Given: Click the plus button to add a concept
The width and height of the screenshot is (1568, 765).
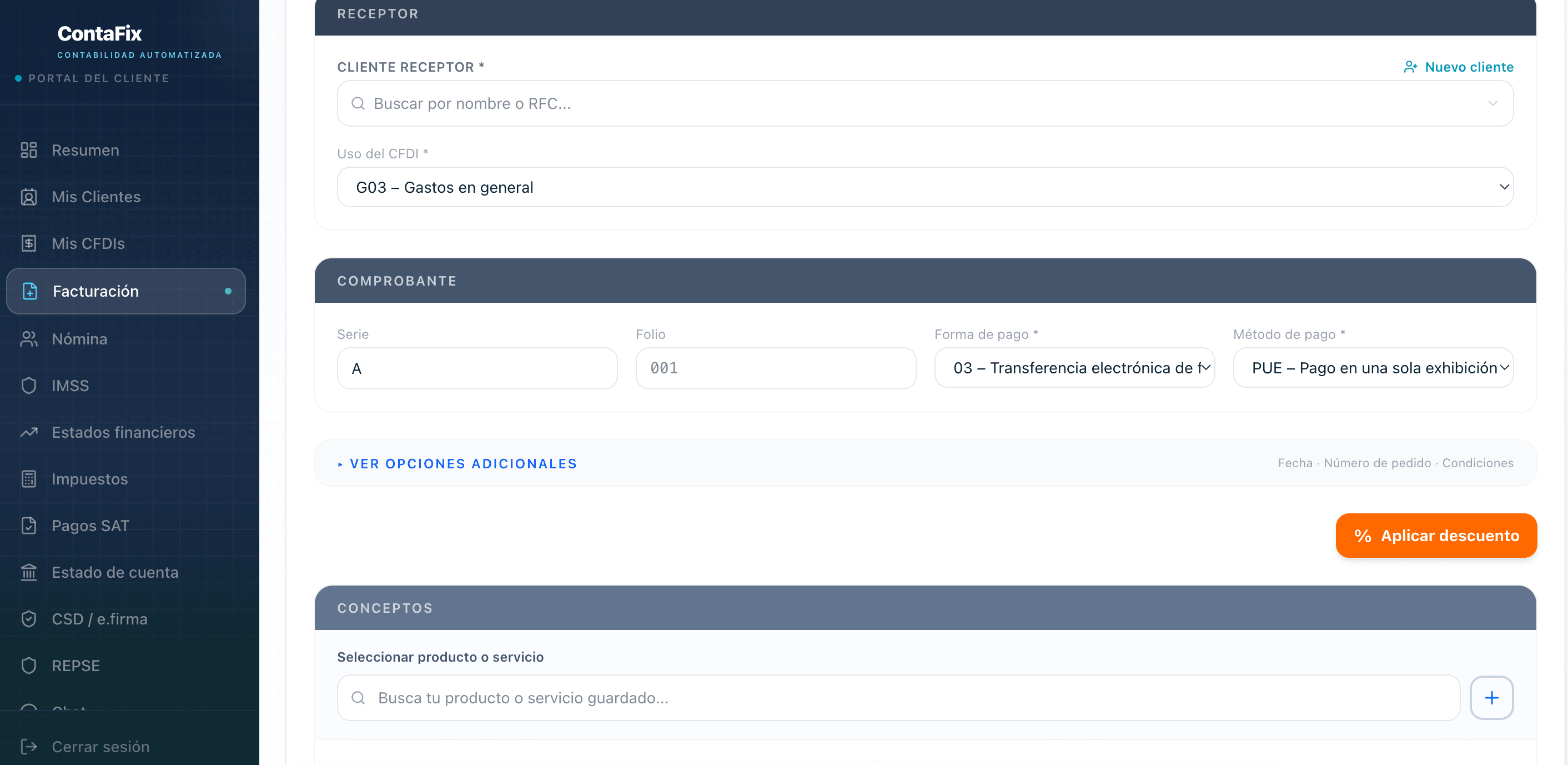Looking at the screenshot, I should [1491, 698].
